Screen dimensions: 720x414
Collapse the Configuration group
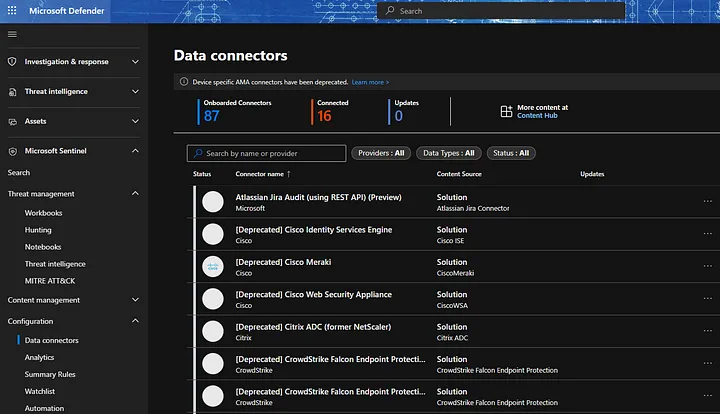[x=135, y=321]
